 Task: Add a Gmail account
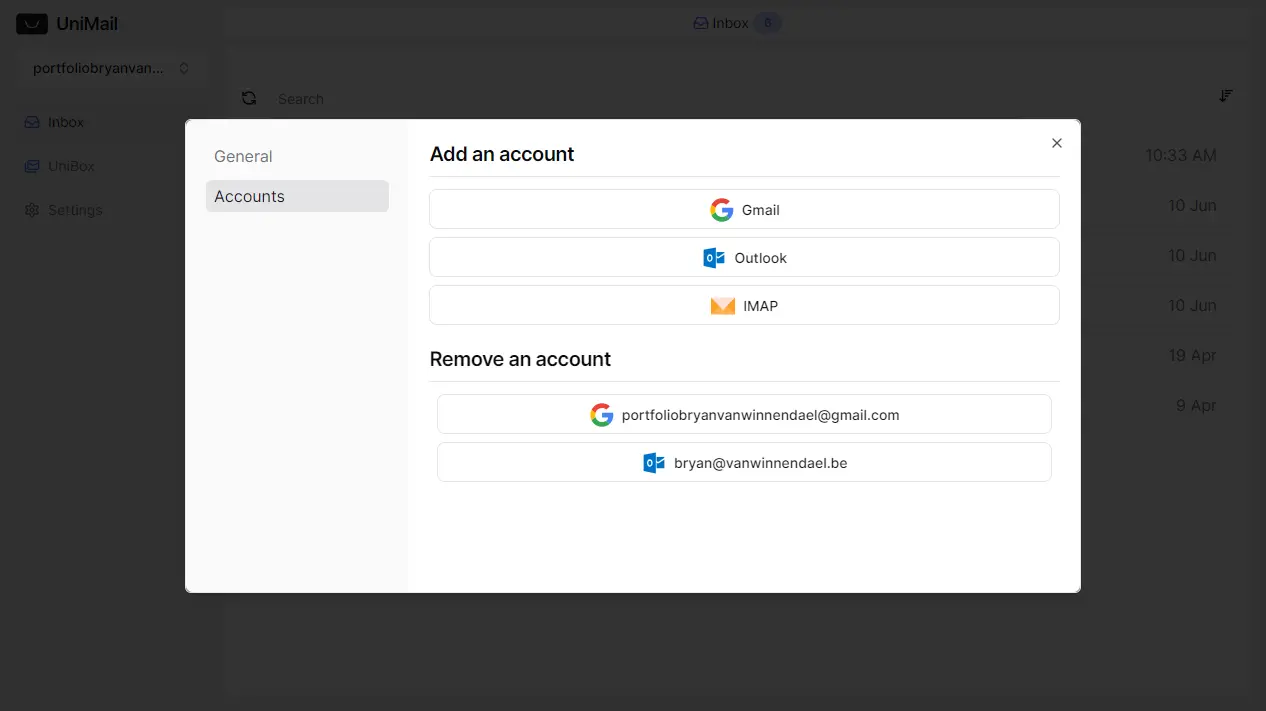744,209
